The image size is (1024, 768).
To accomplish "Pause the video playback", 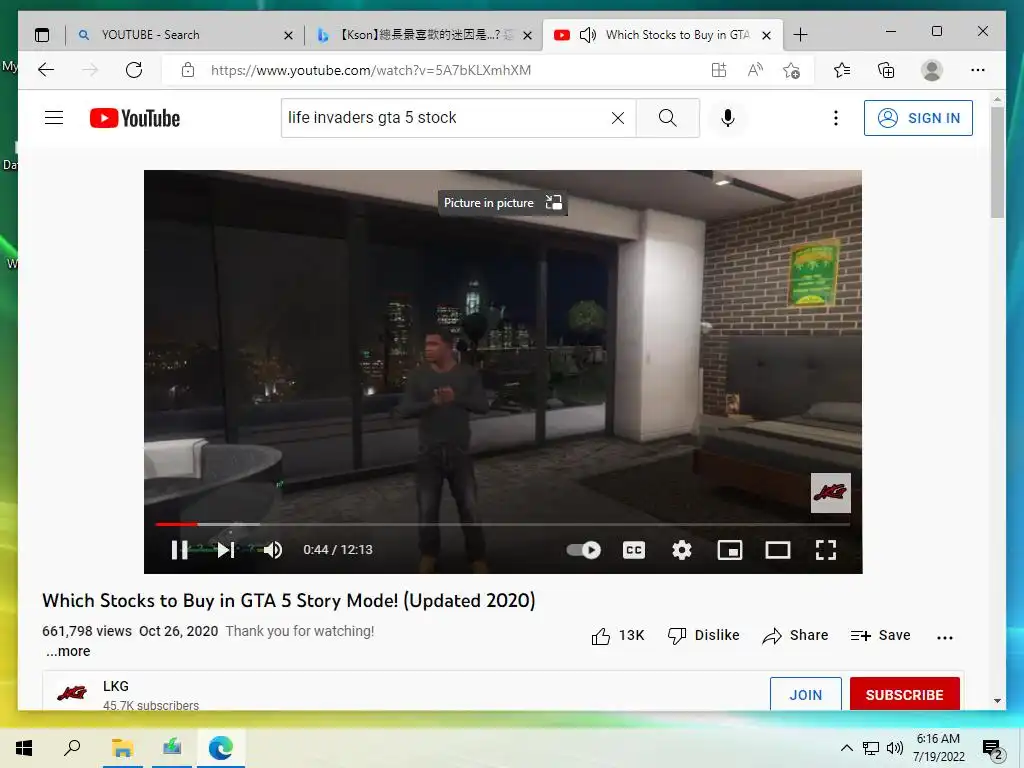I will click(x=180, y=550).
